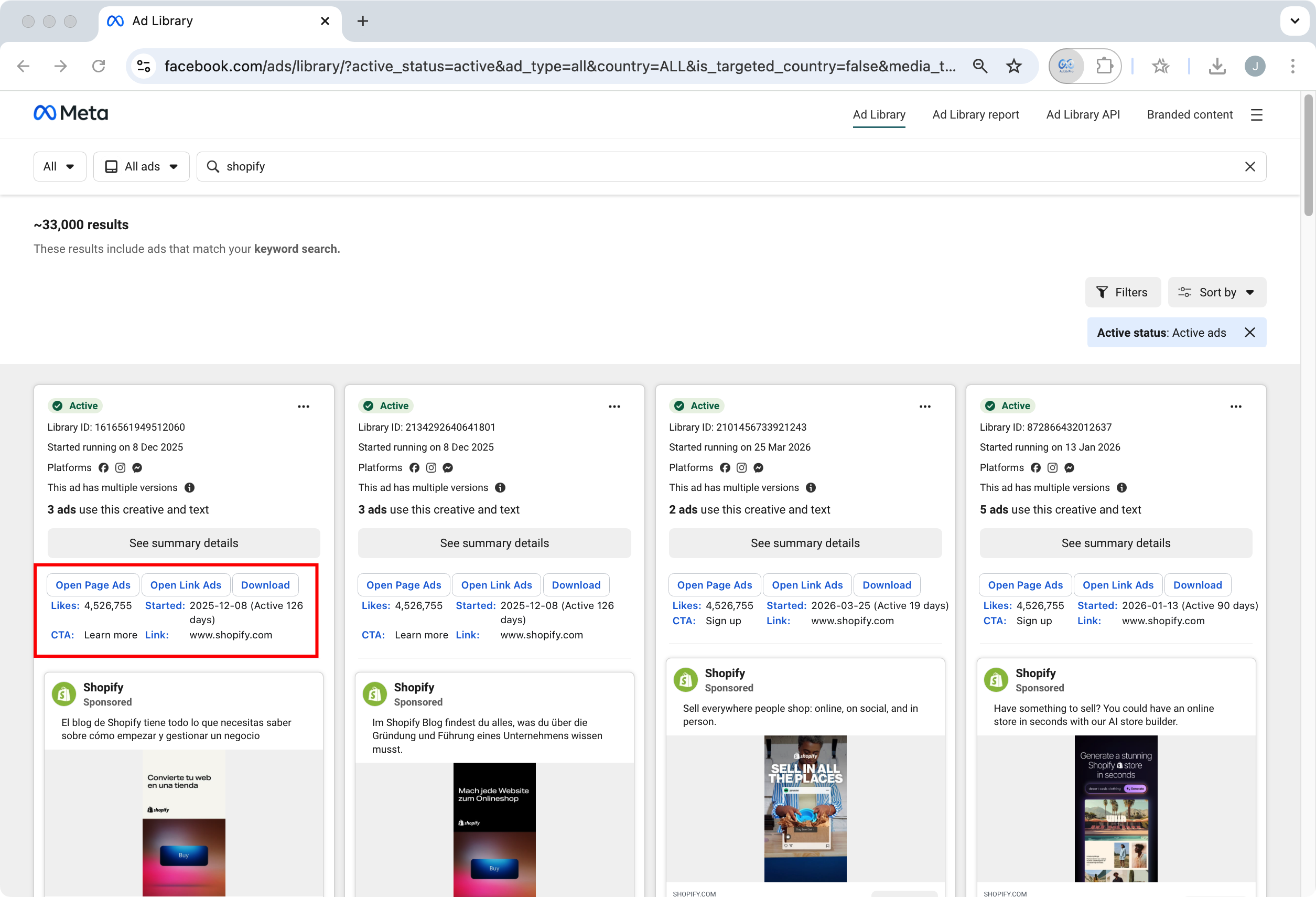Download the ad 872866432012637 creative
This screenshot has width=1316, height=897.
click(1198, 585)
